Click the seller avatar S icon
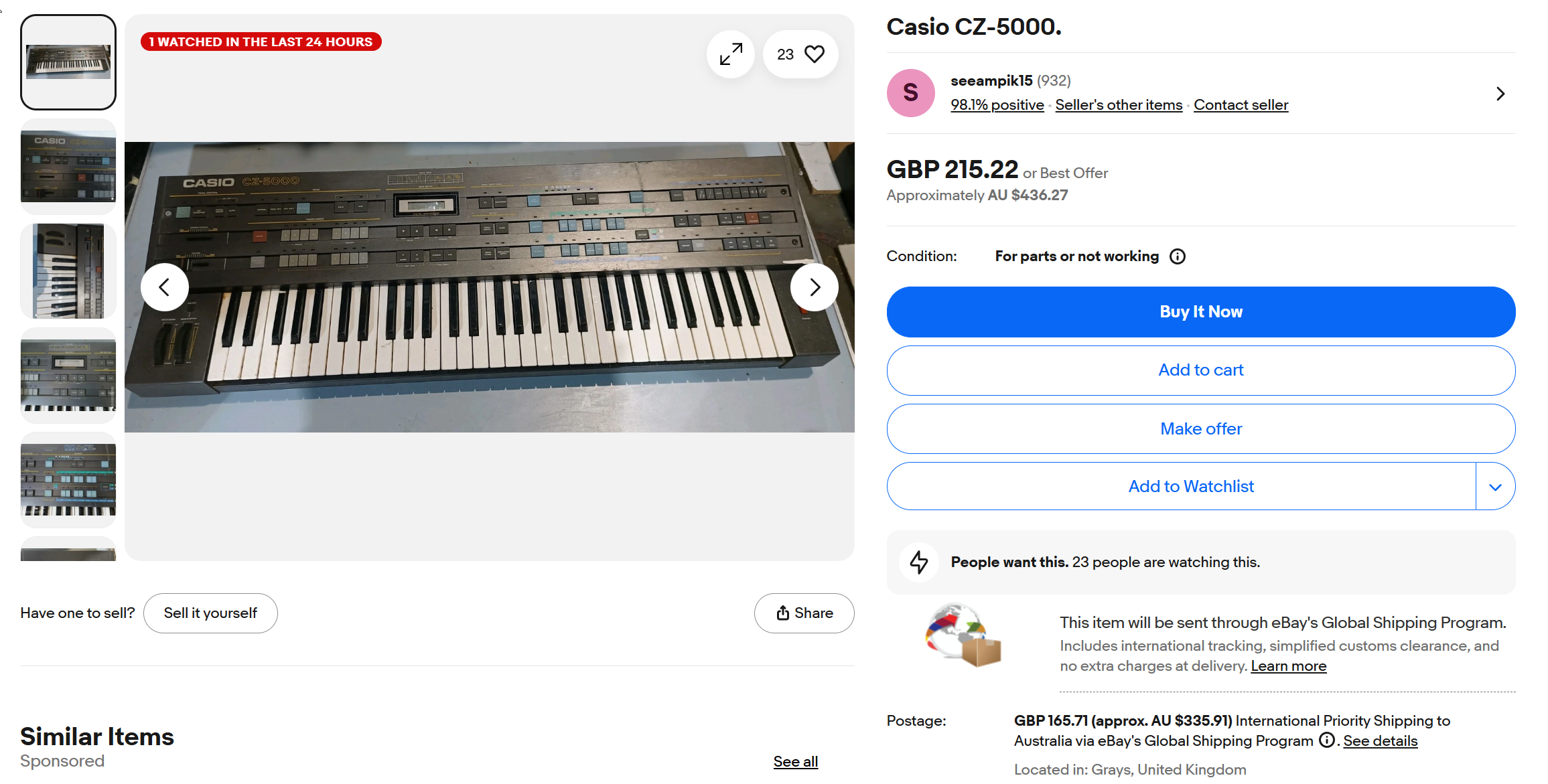The image size is (1548, 784). tap(910, 93)
